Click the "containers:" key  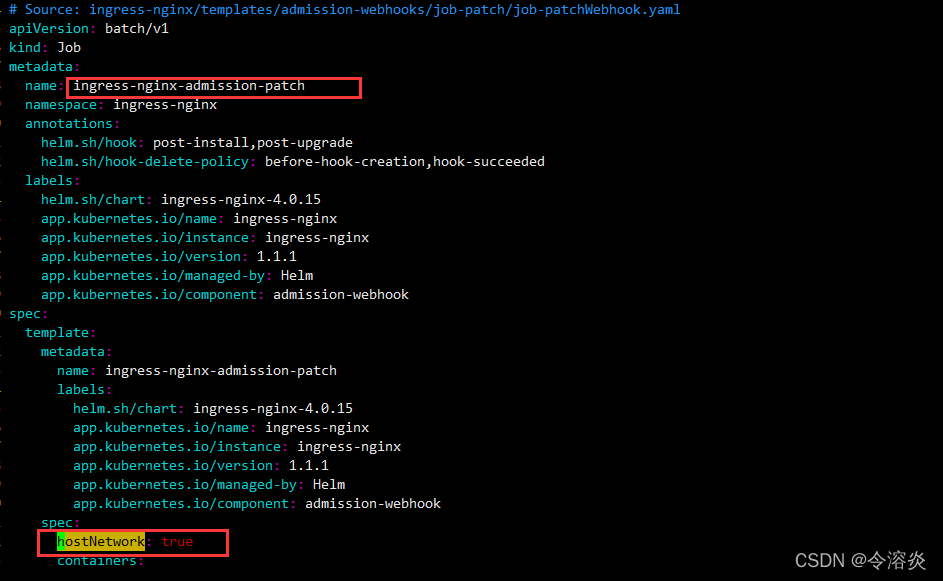click(x=99, y=561)
